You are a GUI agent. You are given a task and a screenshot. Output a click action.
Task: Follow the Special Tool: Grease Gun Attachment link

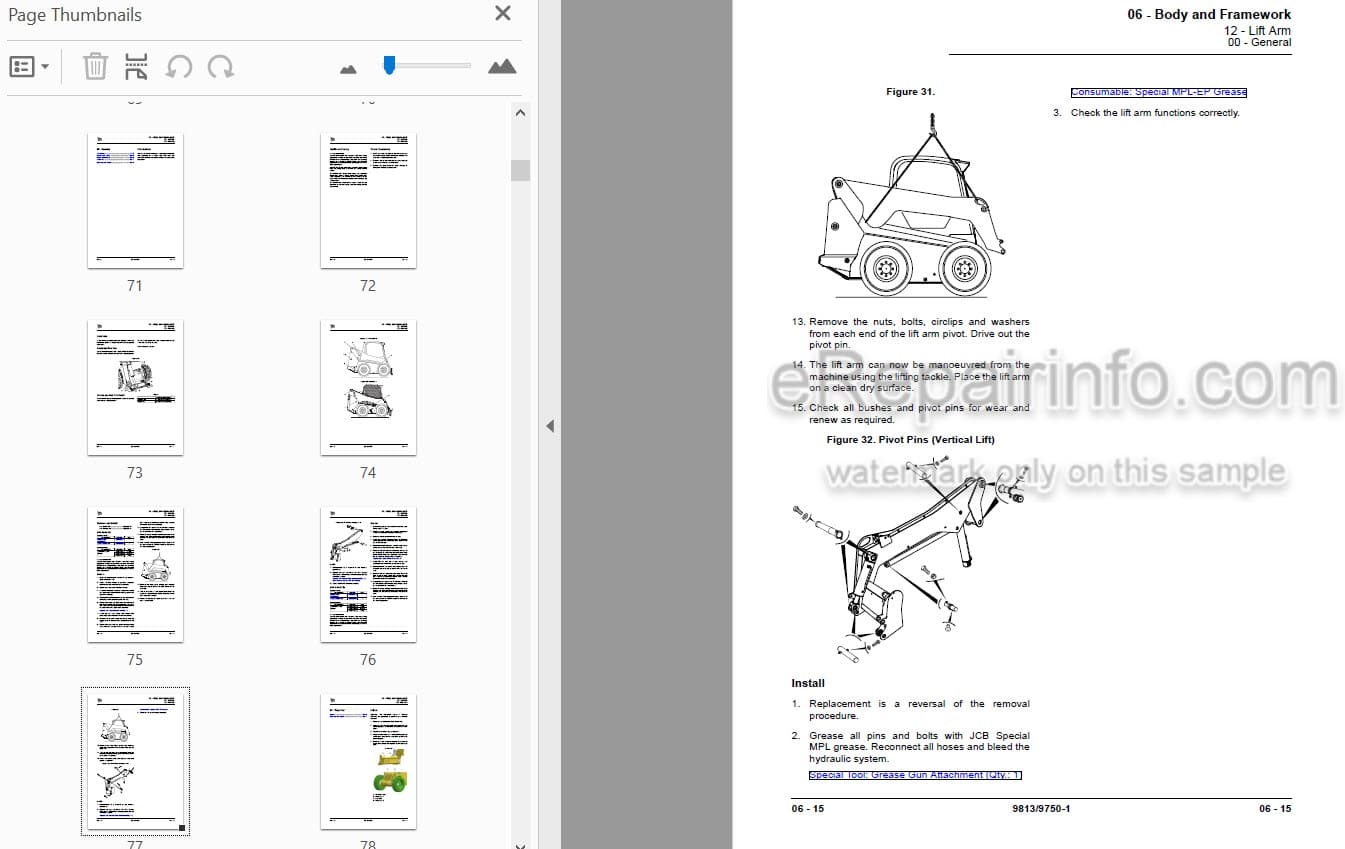[915, 775]
